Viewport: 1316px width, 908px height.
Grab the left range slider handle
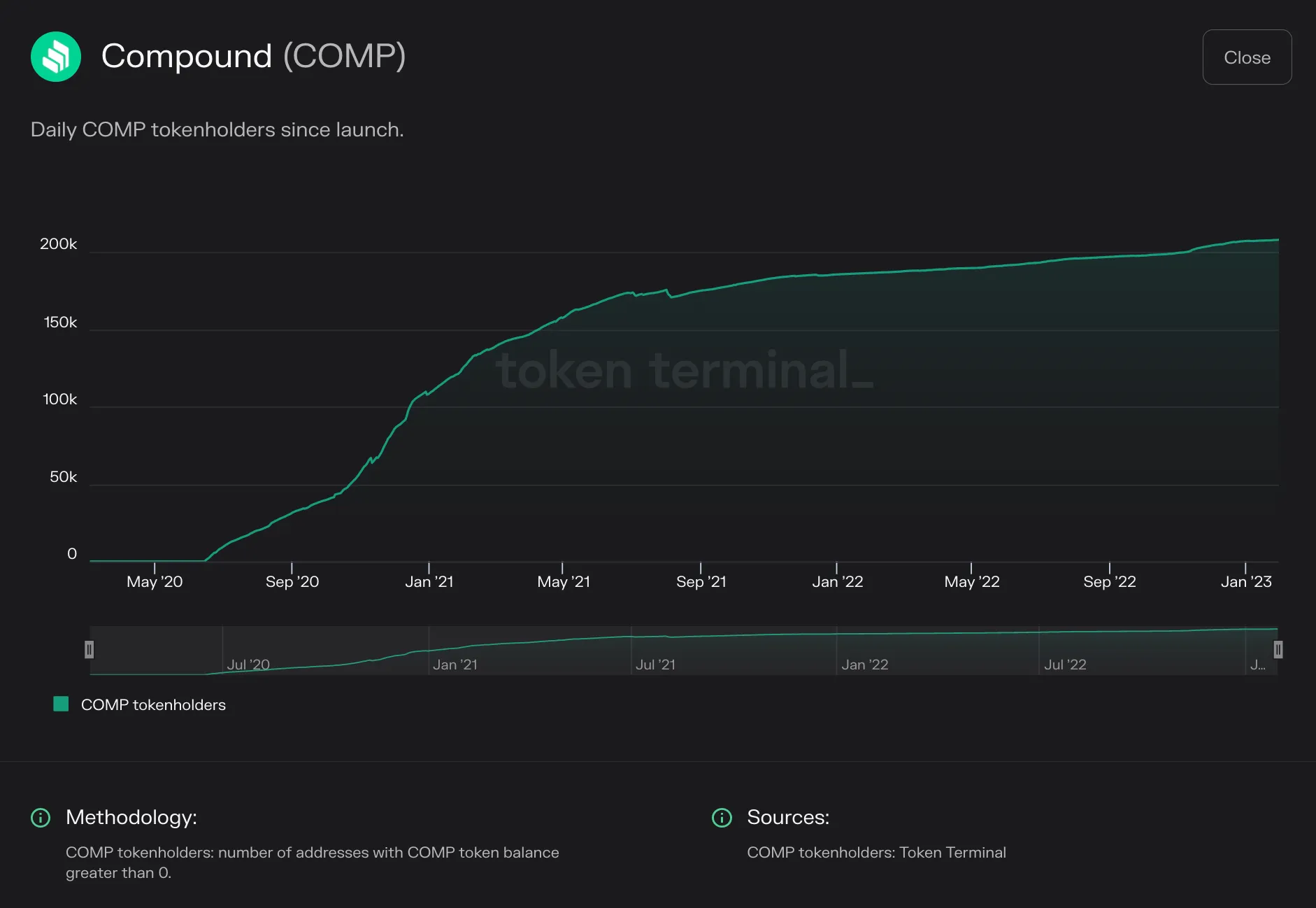pyautogui.click(x=90, y=650)
